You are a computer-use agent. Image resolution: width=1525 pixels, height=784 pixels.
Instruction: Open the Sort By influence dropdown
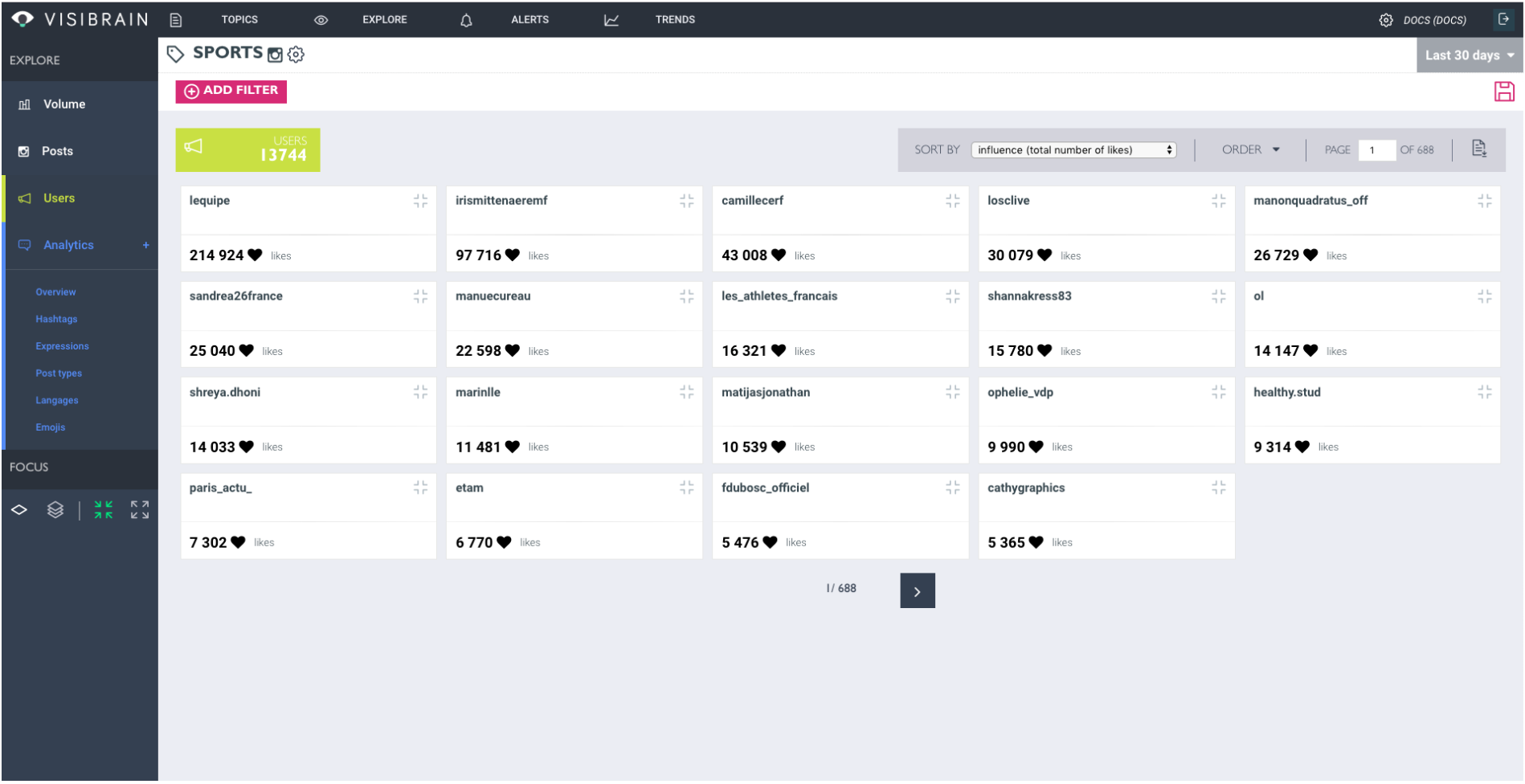click(1073, 150)
